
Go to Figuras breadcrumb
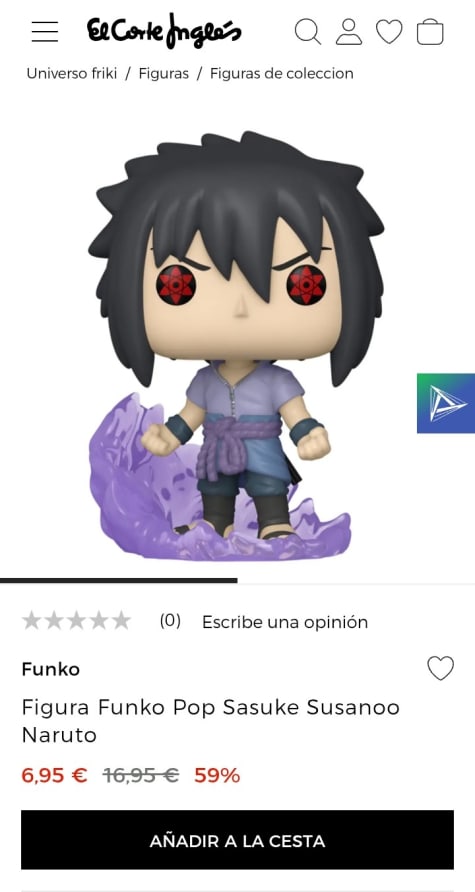click(x=164, y=73)
